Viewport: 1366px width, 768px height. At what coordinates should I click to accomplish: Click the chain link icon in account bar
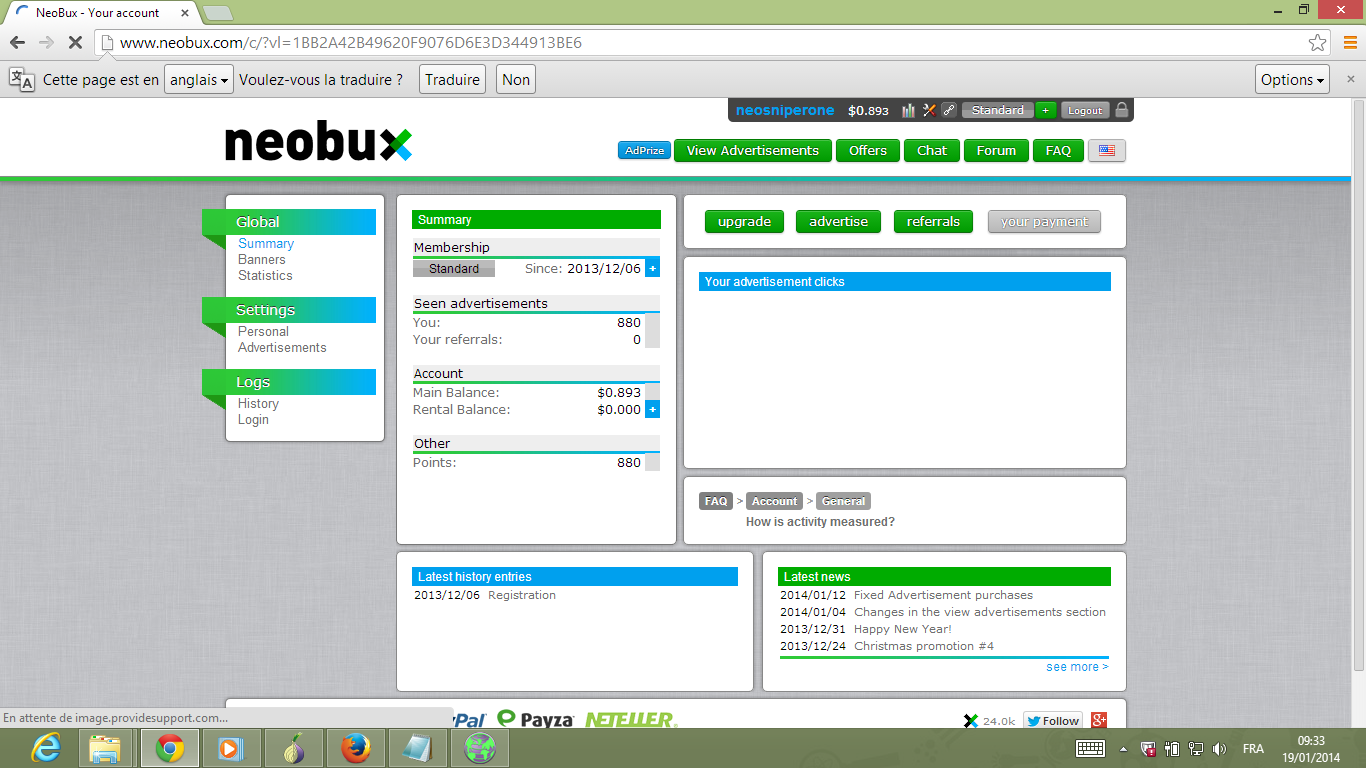click(x=949, y=111)
